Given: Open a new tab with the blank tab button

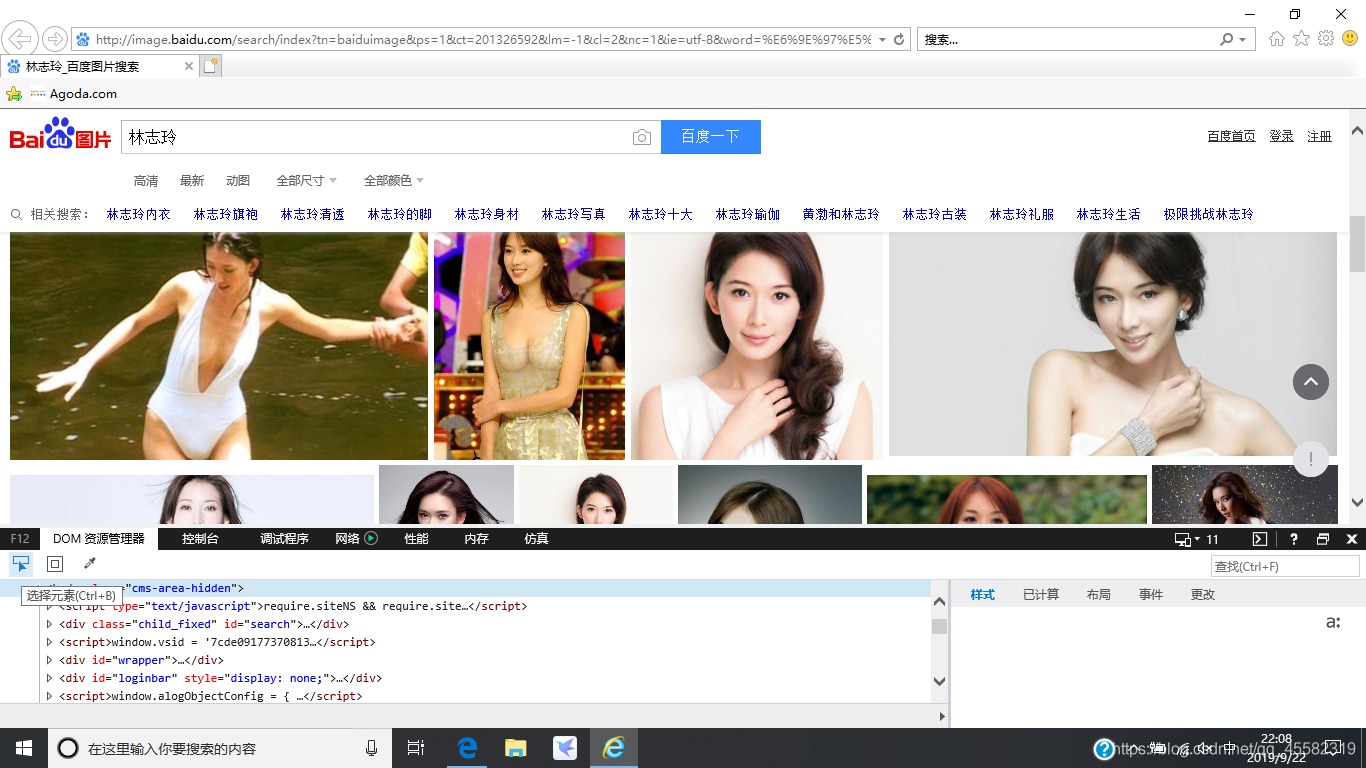Looking at the screenshot, I should coord(210,66).
